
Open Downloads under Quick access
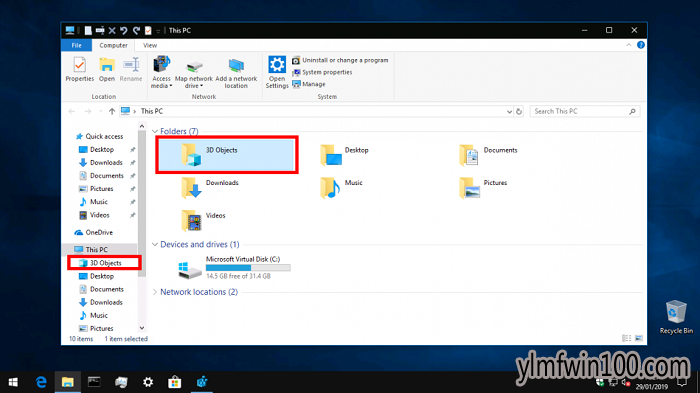click(106, 163)
